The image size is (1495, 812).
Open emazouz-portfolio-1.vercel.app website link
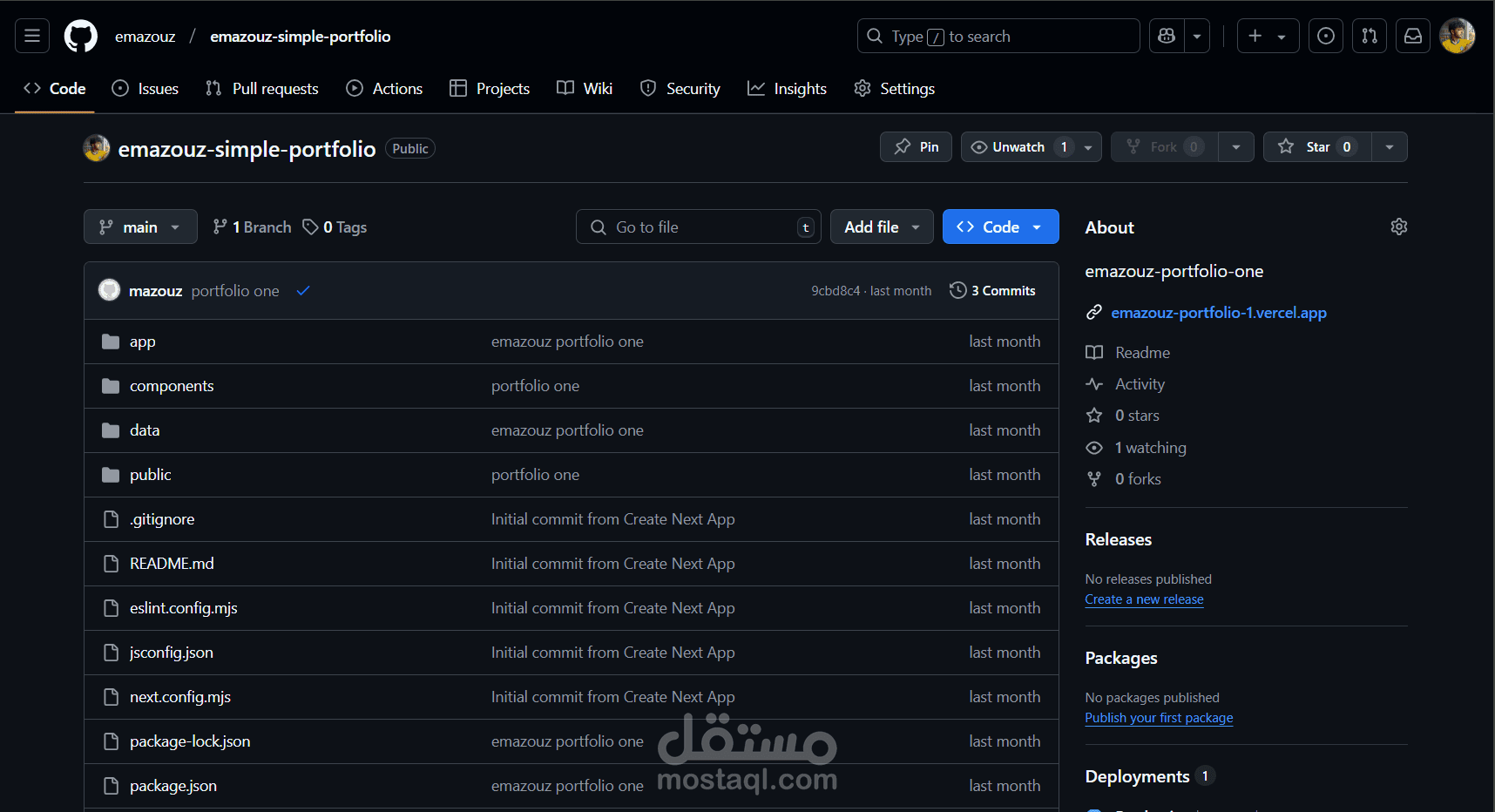(1219, 313)
